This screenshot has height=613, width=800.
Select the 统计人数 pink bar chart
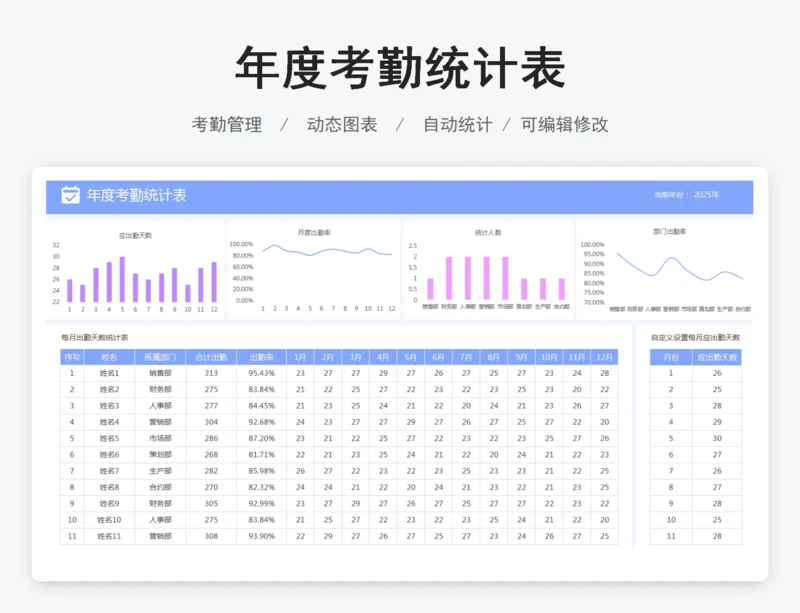pos(488,272)
